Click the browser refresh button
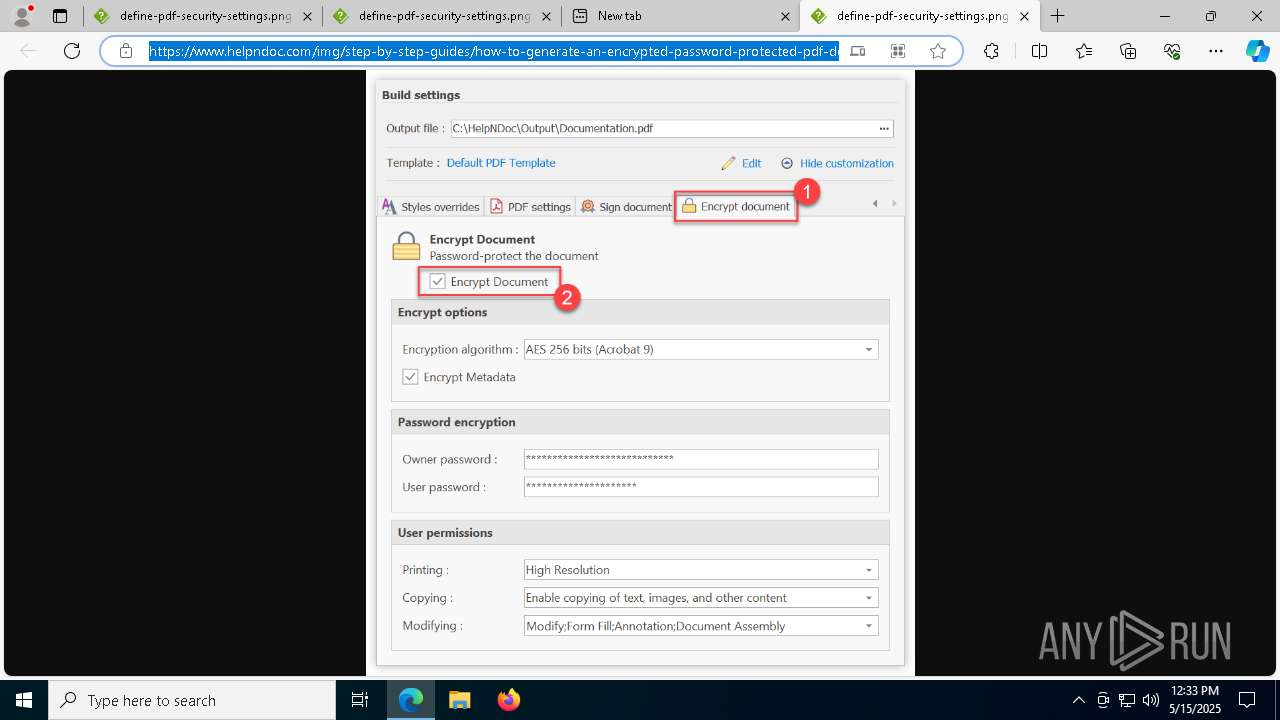Viewport: 1280px width, 720px height. point(72,51)
